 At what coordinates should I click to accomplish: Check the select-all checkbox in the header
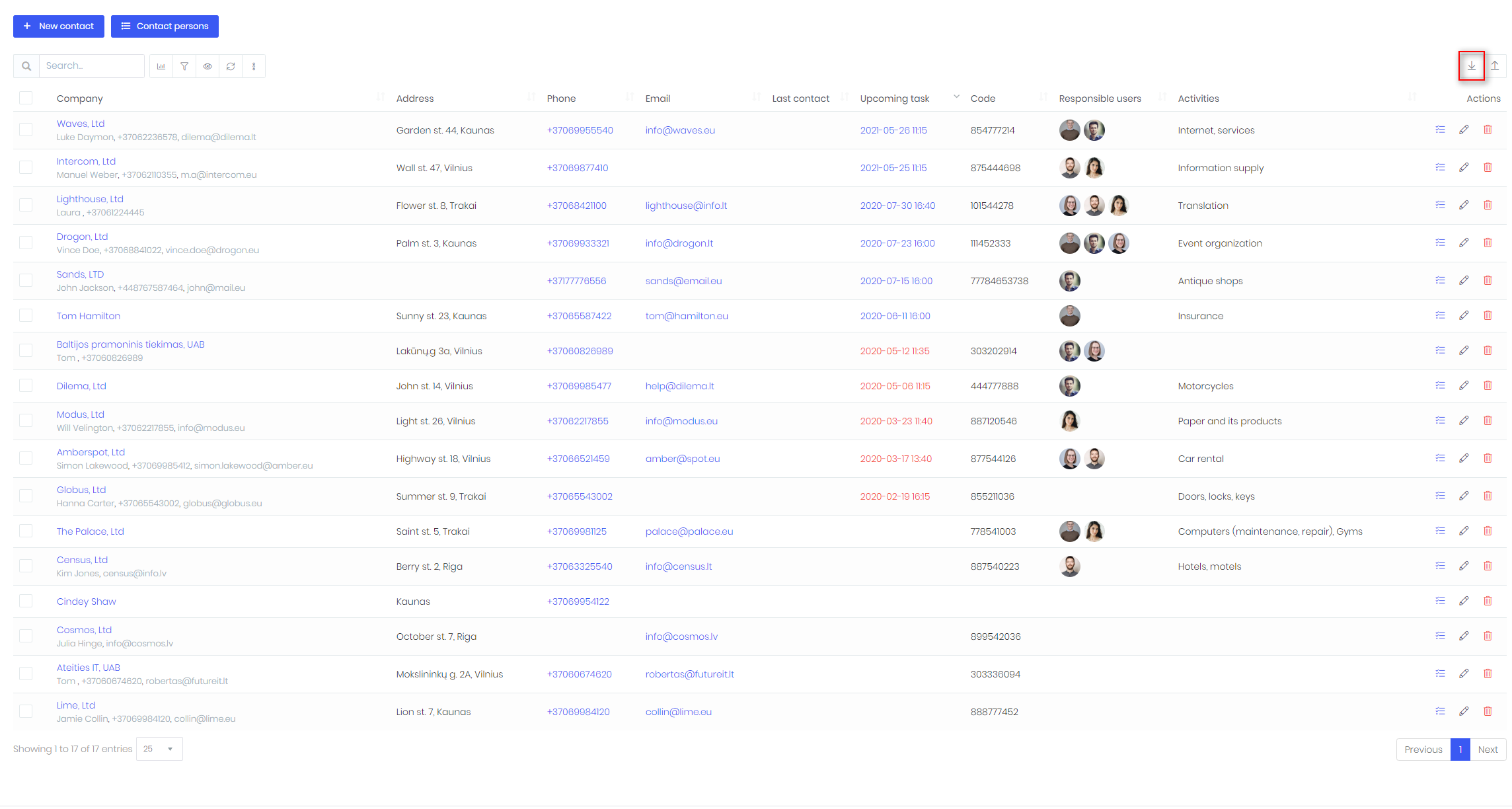coord(26,98)
